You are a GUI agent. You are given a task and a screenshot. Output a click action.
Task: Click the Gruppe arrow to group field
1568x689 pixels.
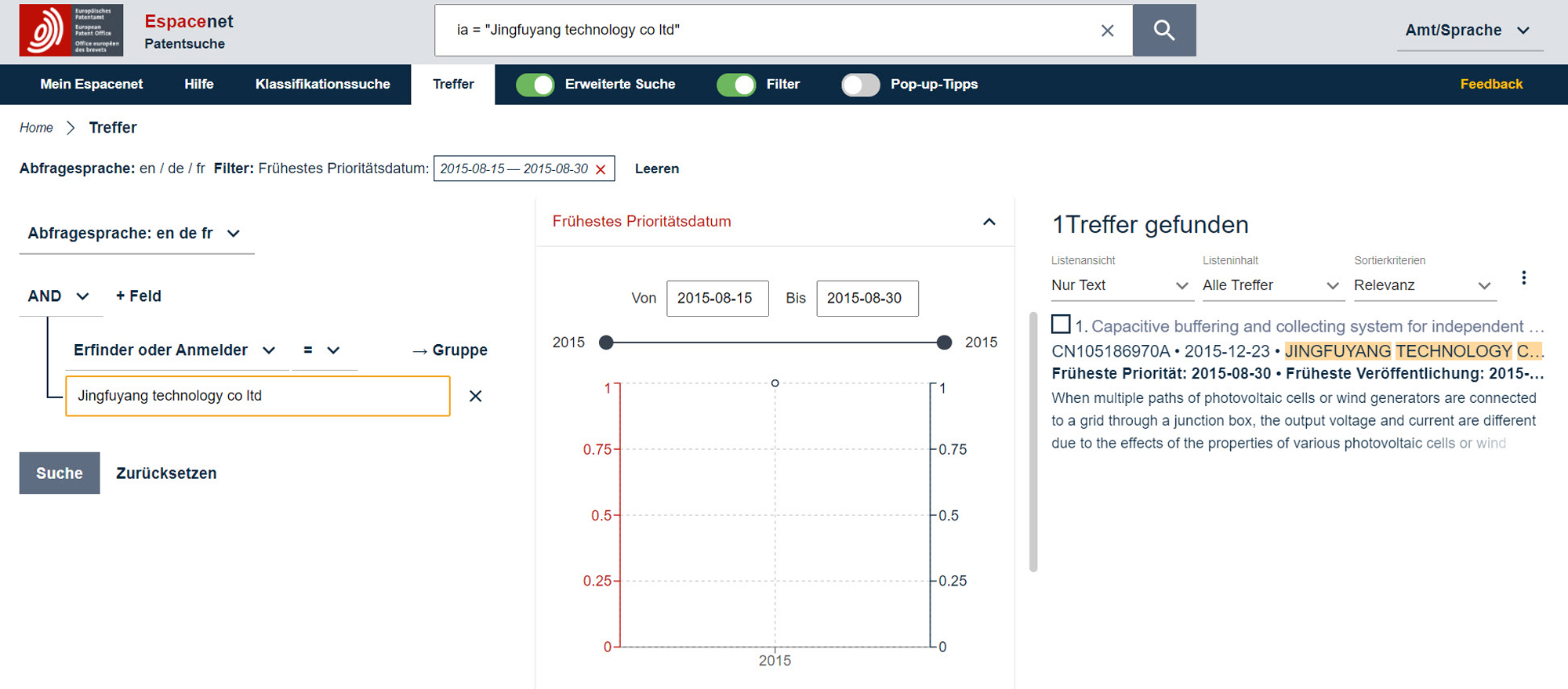pos(450,350)
